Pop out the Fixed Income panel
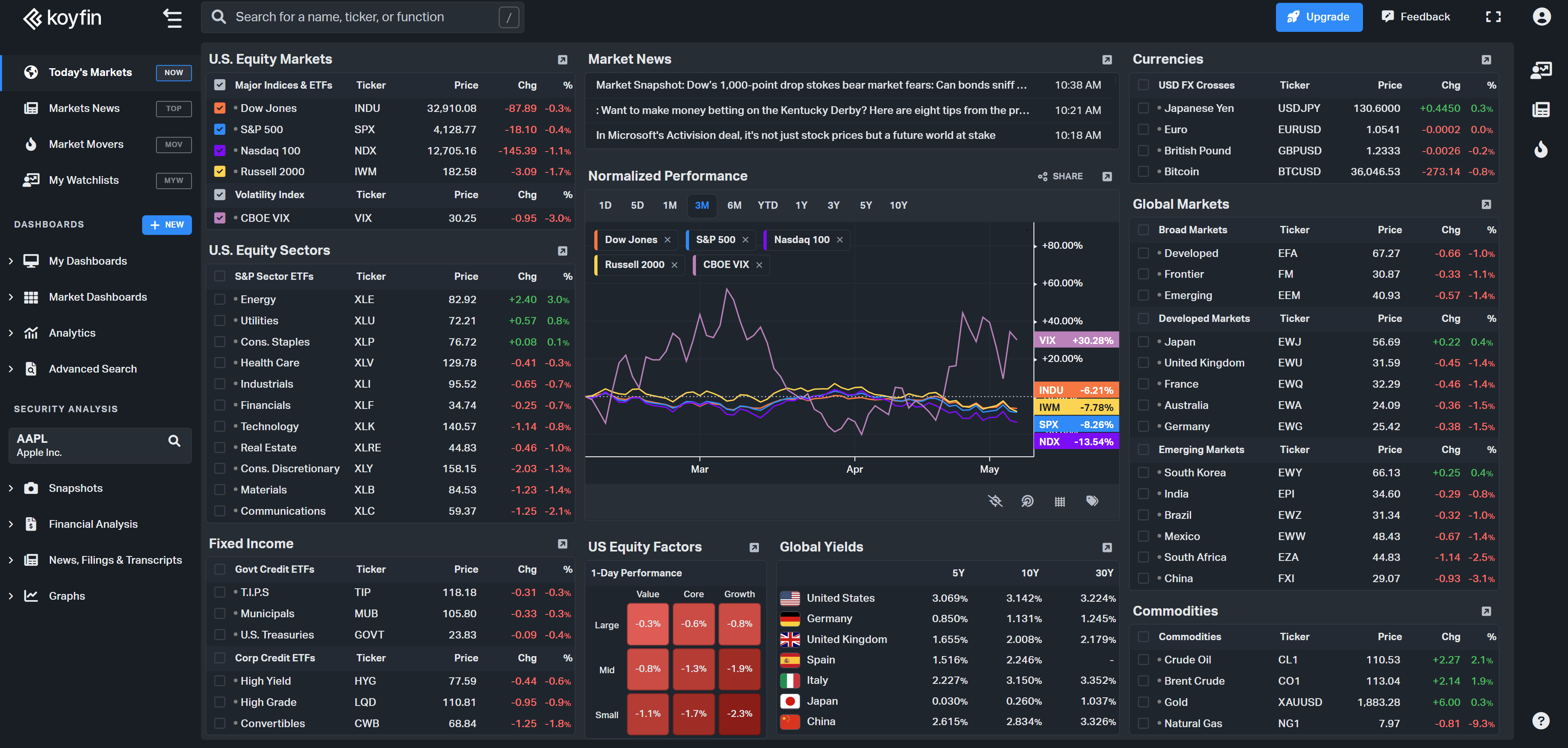Screen dimensions: 1568x748 (562, 543)
